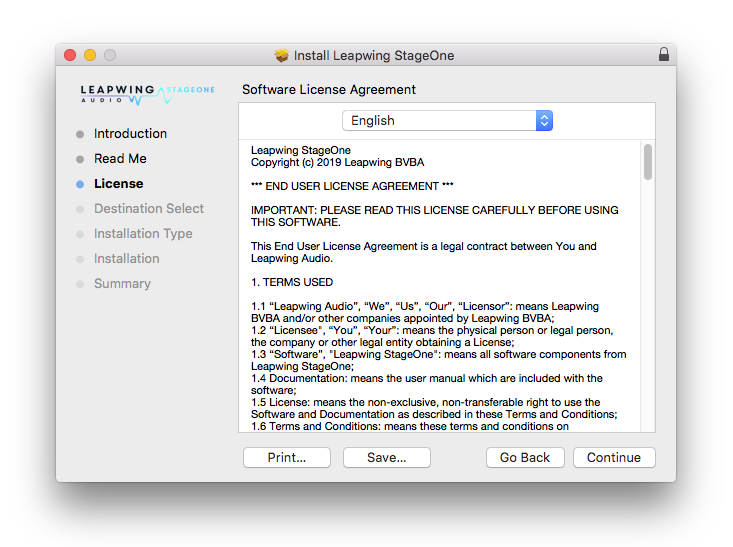
Task: Click the gray bullet next to Read Me
Action: click(x=80, y=159)
